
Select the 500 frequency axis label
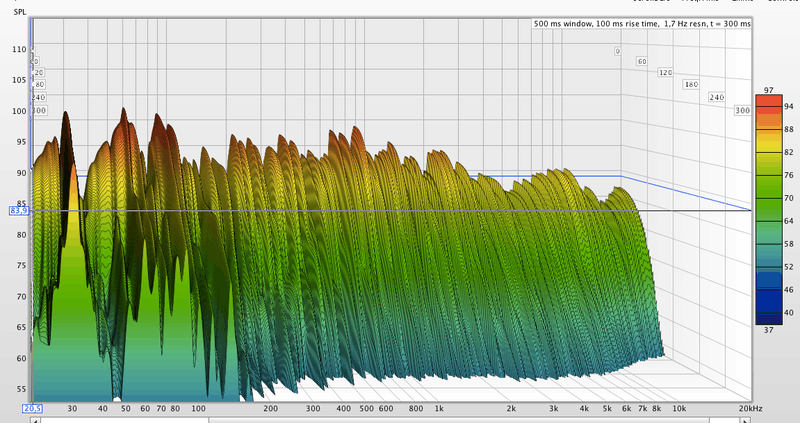click(x=366, y=408)
